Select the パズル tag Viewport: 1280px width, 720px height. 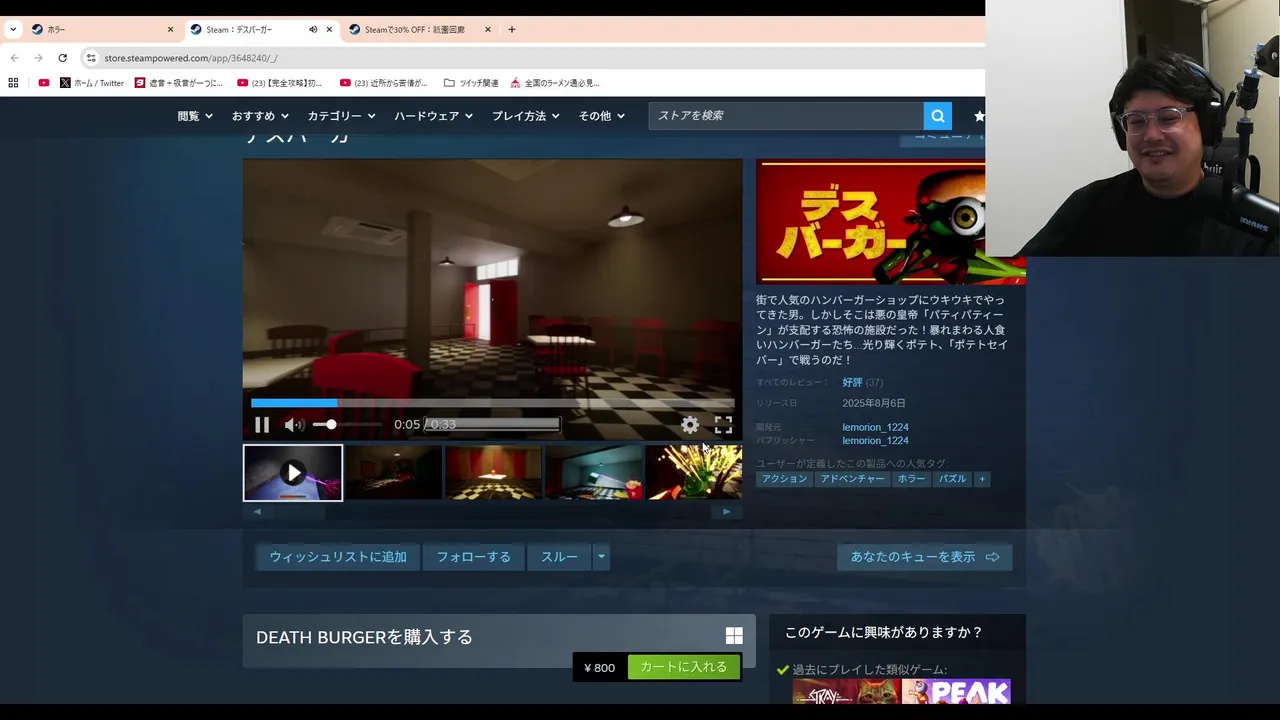[x=952, y=479]
